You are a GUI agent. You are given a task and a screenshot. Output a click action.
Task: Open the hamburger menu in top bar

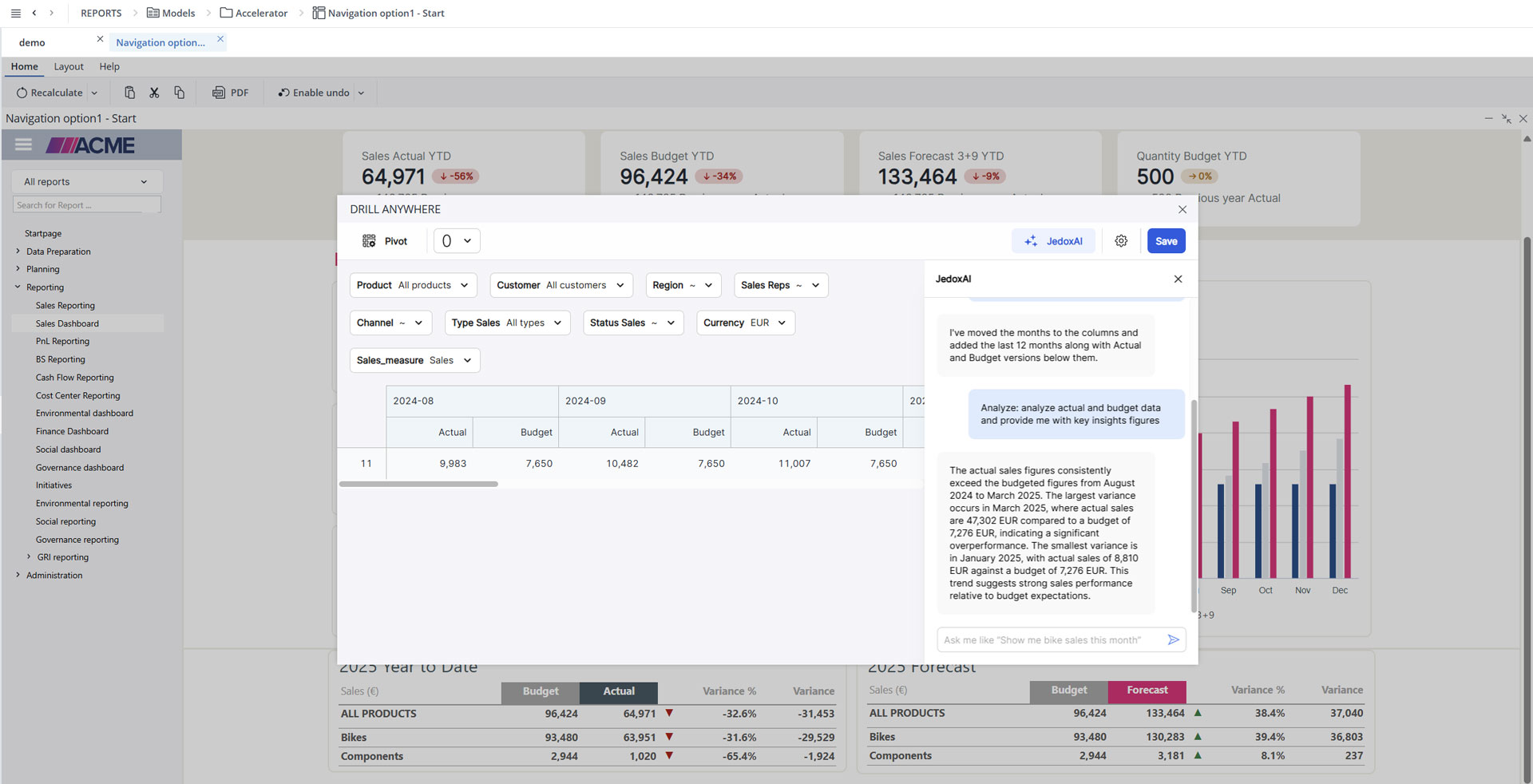[x=15, y=13]
